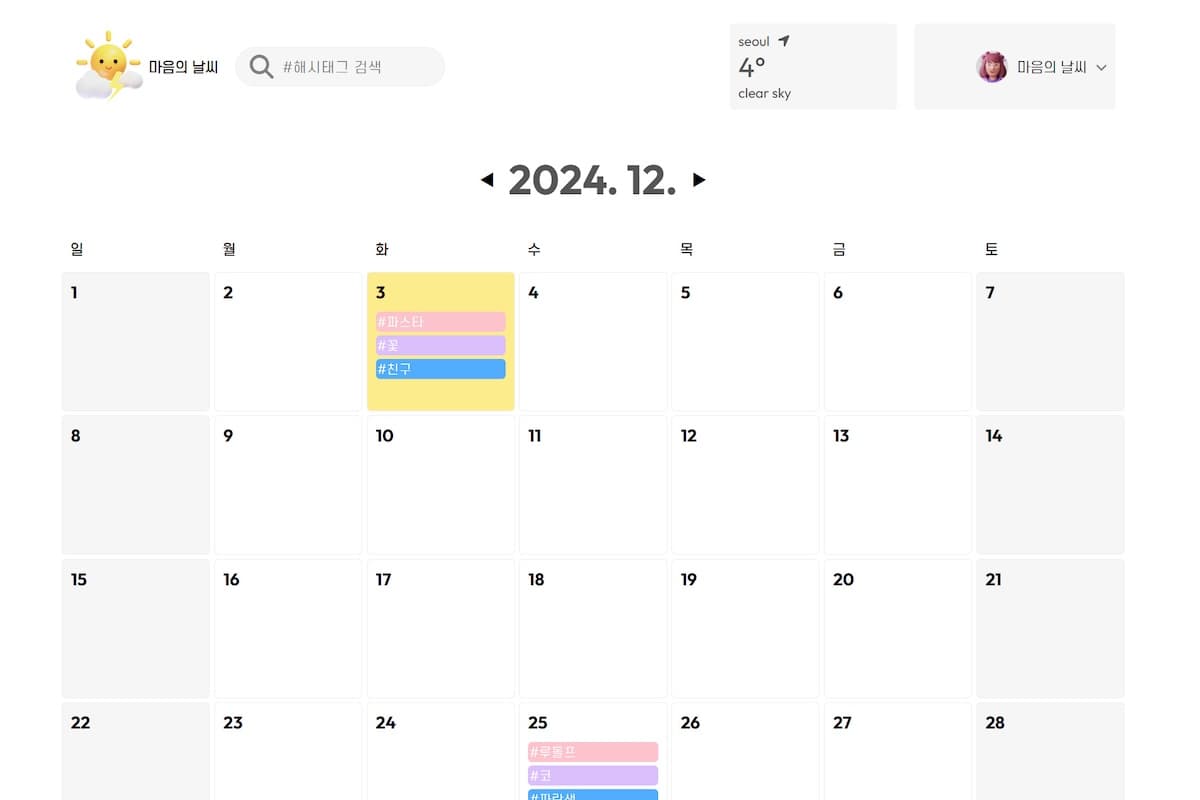Open the blue #친구 tag
This screenshot has height=800, width=1200.
click(x=440, y=369)
